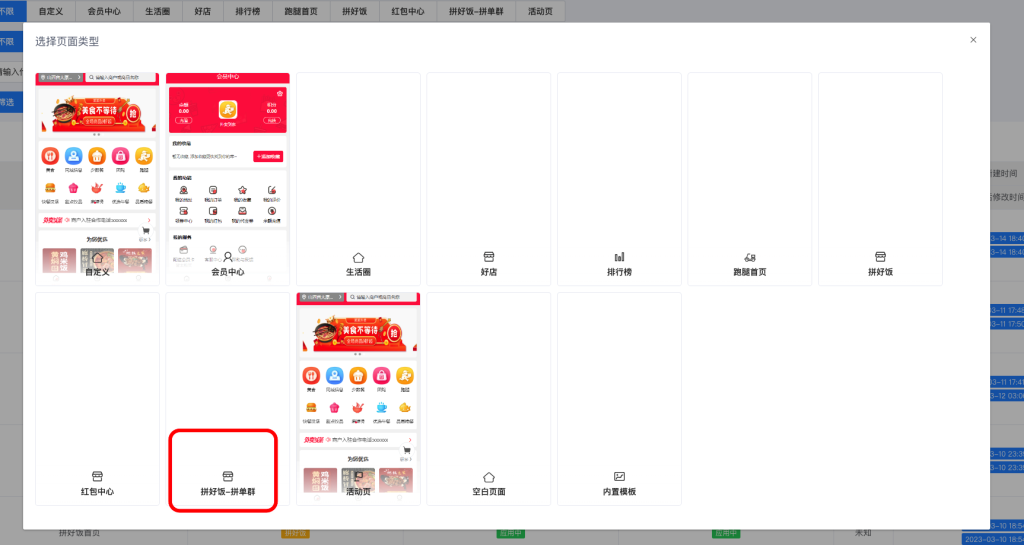
Task: Switch to the 红包中心 tab
Action: [x=407, y=12]
